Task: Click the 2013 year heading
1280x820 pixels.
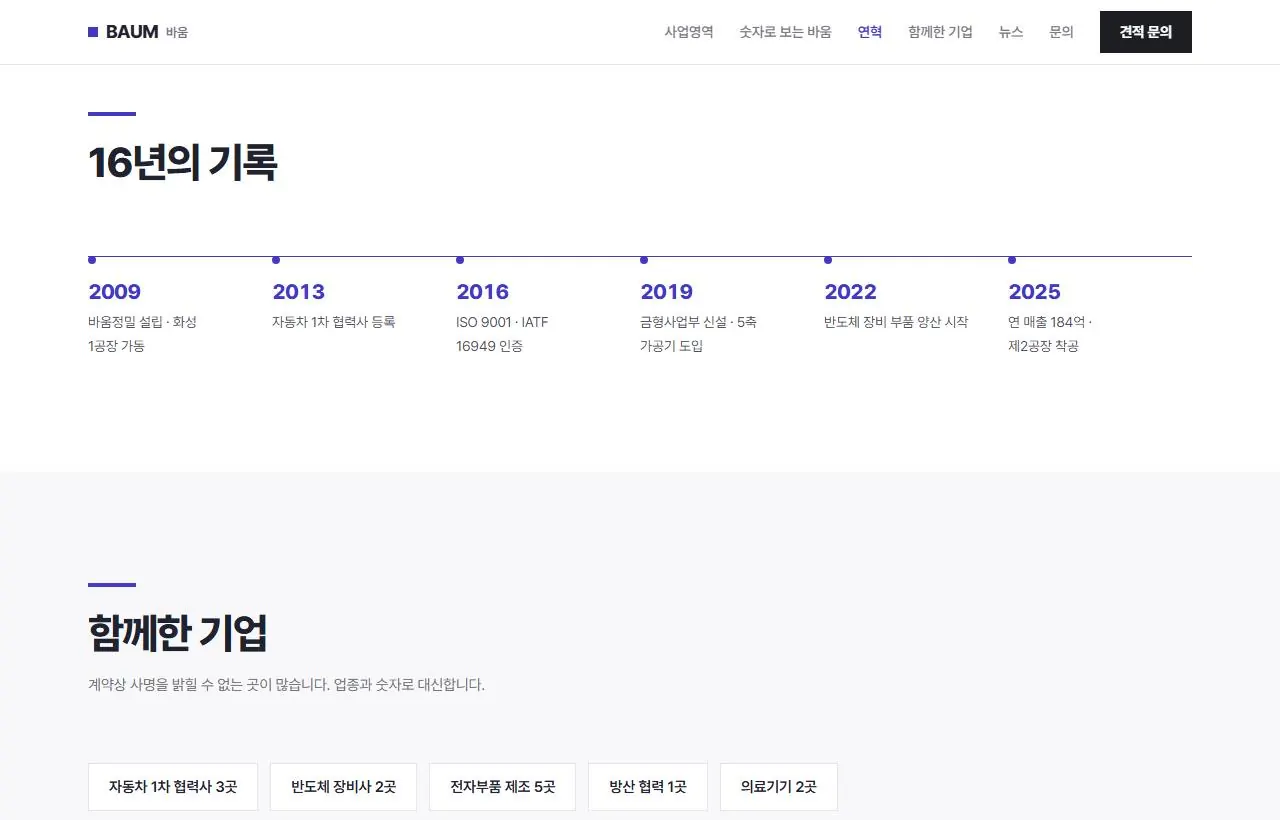Action: point(299,292)
